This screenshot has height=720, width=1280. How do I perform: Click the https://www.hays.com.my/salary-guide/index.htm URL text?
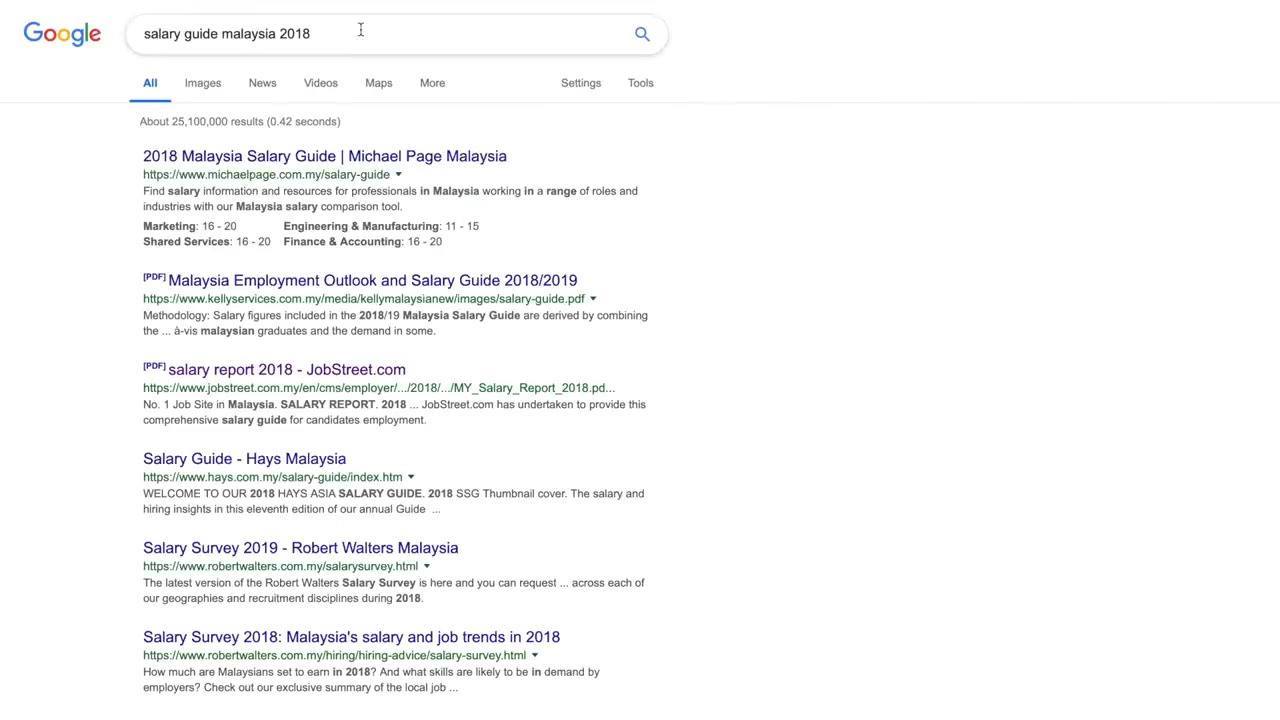[x=273, y=478]
